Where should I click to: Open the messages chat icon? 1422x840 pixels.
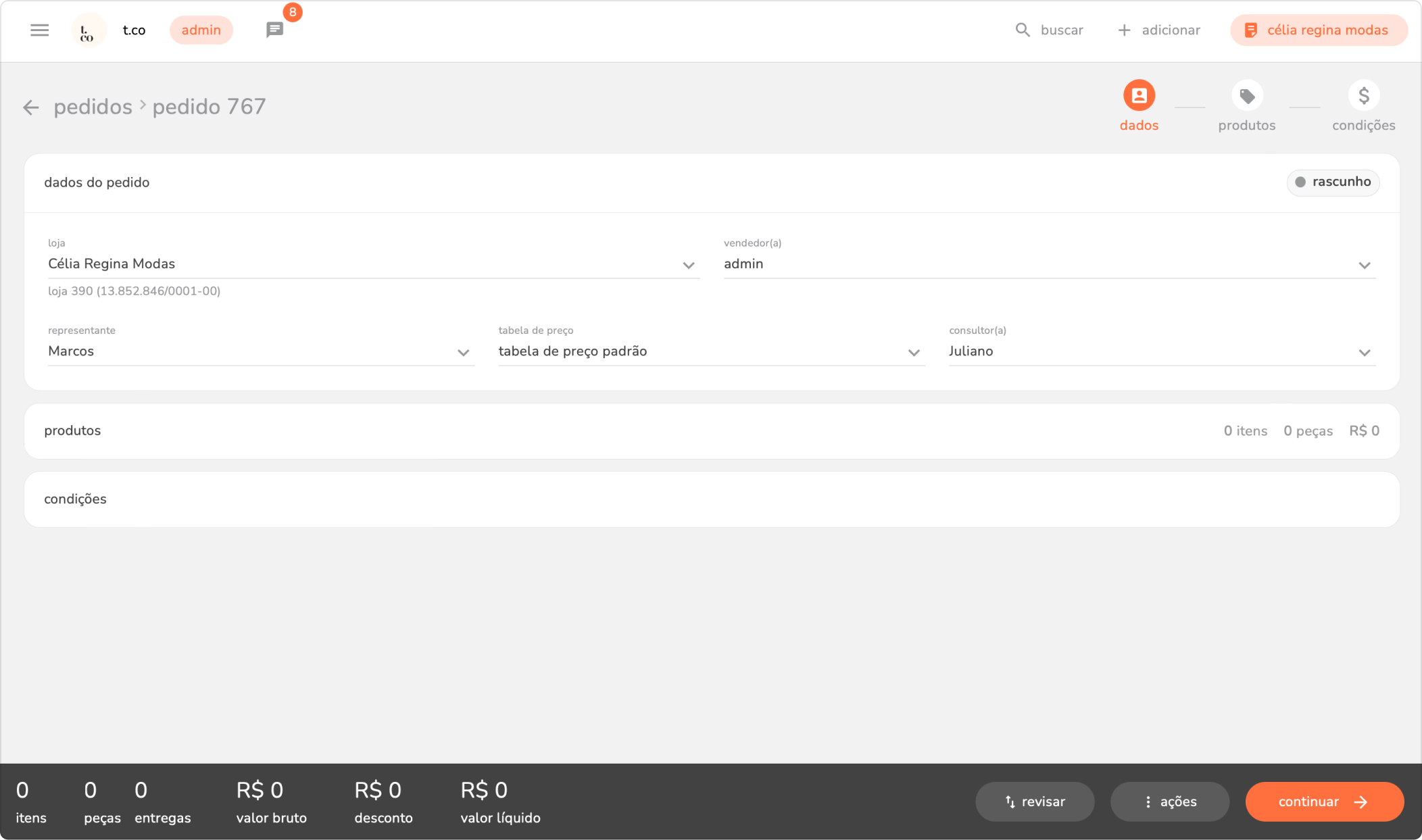click(274, 30)
